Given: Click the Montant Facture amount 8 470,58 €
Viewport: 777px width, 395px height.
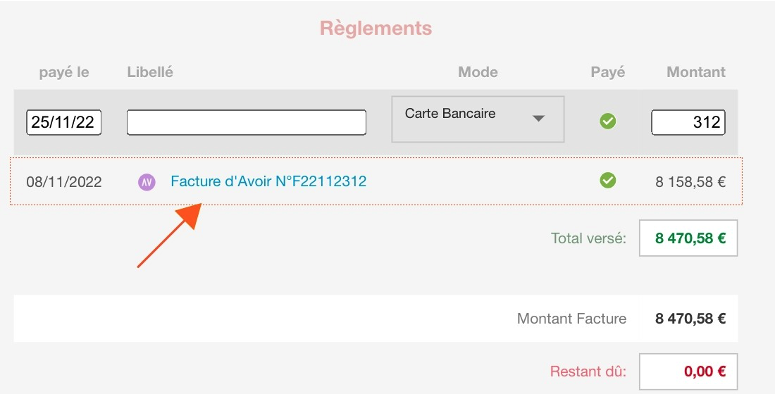Looking at the screenshot, I should [x=690, y=319].
